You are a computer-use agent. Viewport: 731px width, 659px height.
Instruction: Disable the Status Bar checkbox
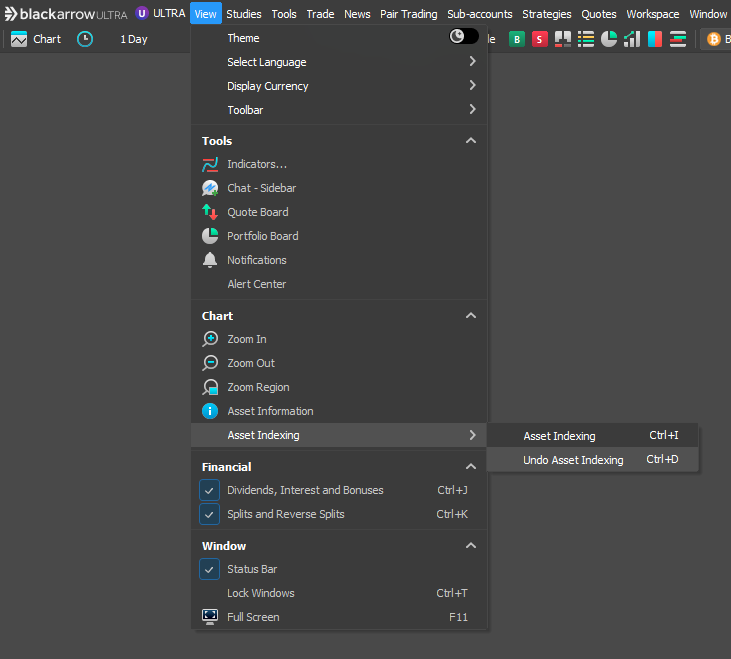[210, 569]
